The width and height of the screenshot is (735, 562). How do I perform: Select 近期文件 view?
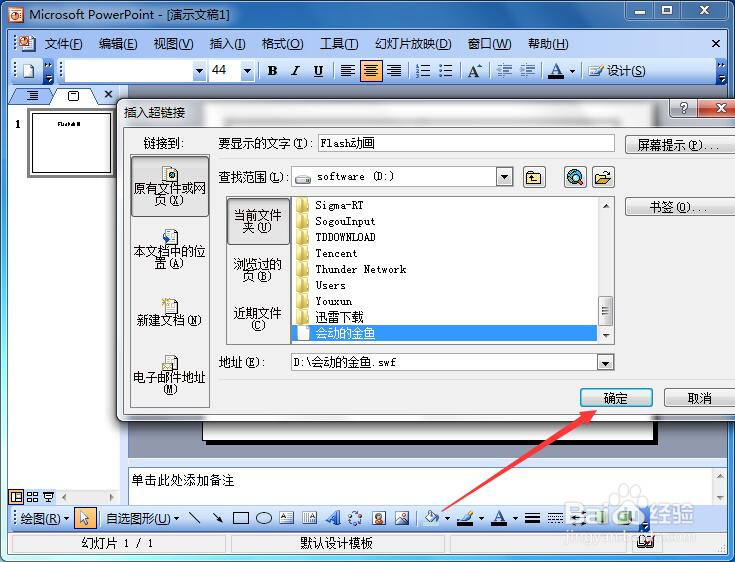[258, 318]
